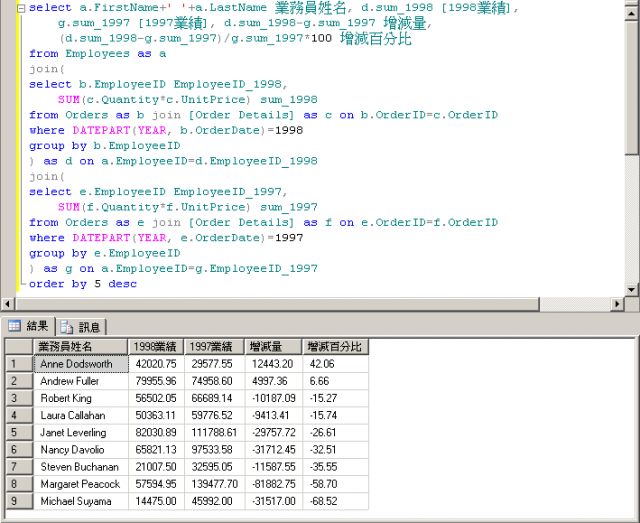The image size is (640, 523).
Task: Click the Michael Suyama cell
Action: [x=81, y=501]
